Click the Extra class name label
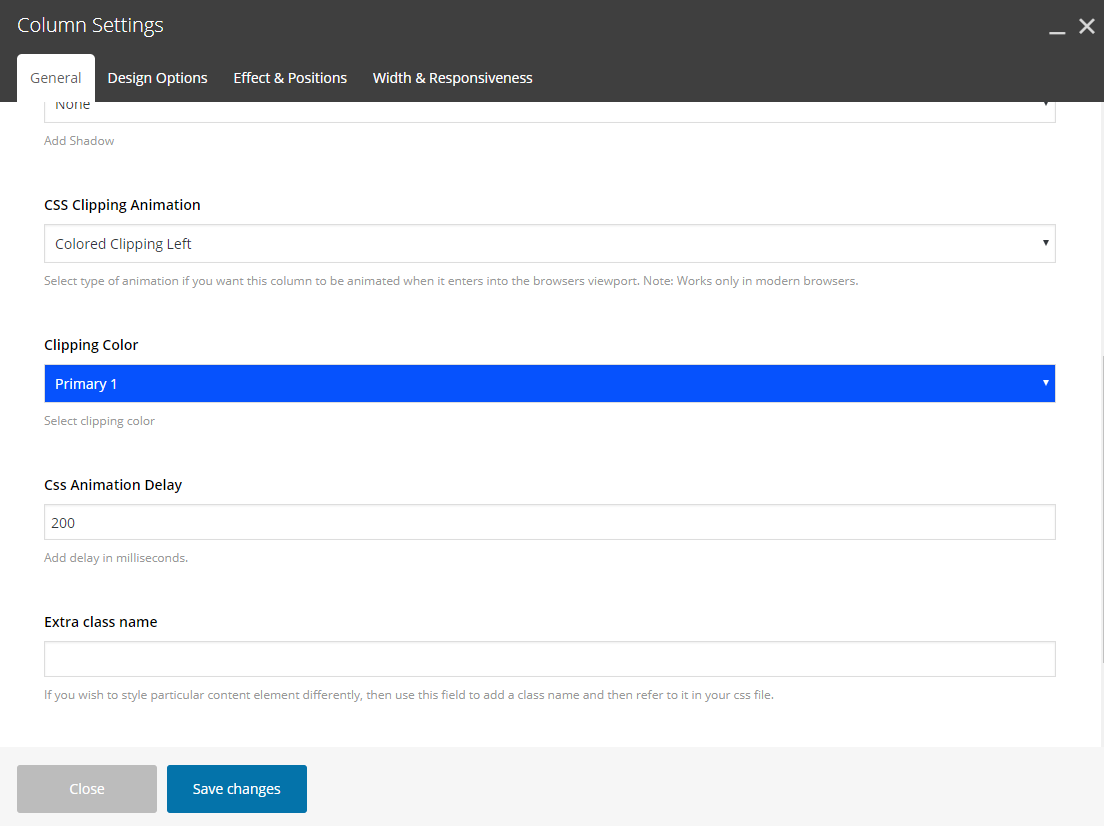The height and width of the screenshot is (826, 1104). (x=100, y=622)
